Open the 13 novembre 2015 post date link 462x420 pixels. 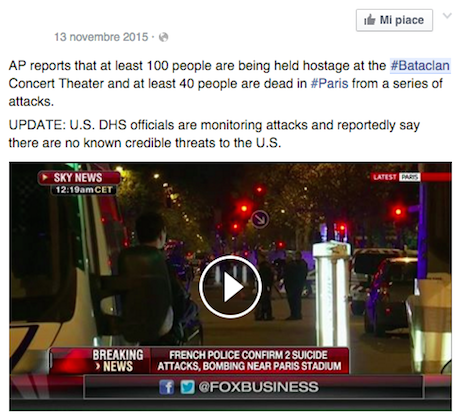point(101,37)
